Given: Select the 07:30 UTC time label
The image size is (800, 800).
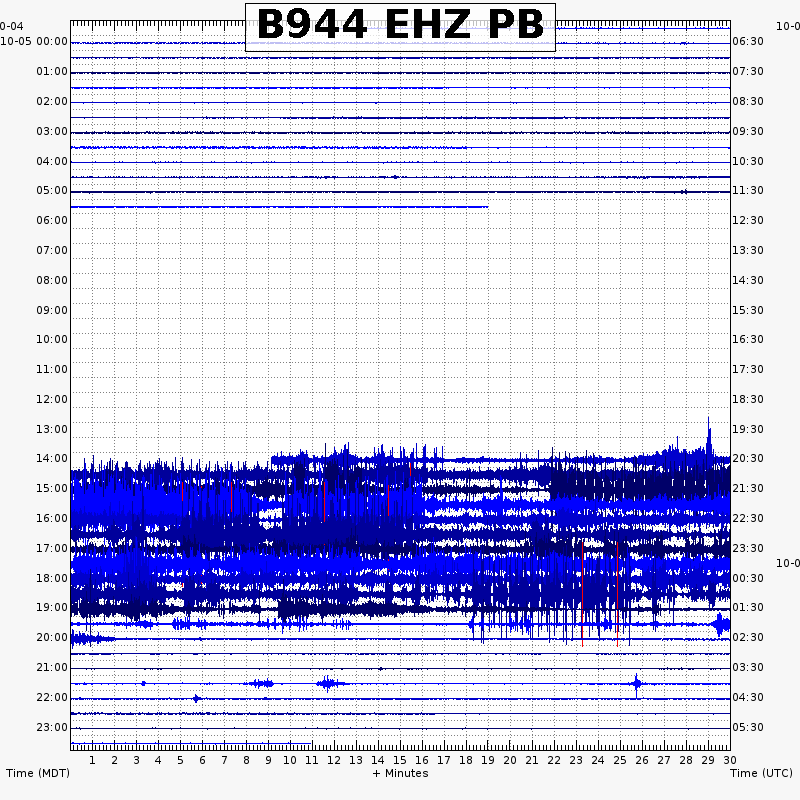Looking at the screenshot, I should pyautogui.click(x=748, y=71).
